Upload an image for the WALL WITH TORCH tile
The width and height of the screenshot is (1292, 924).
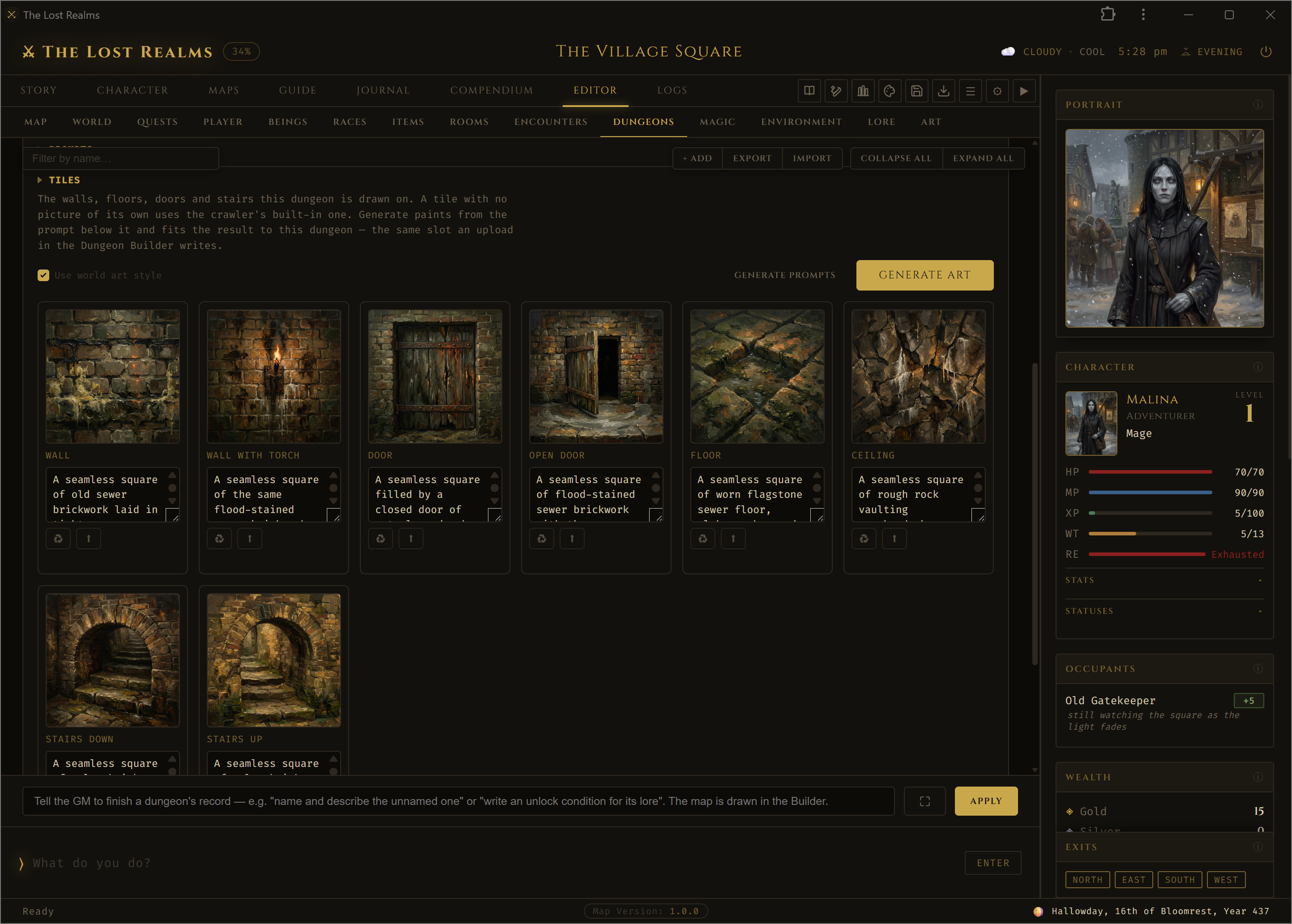[x=250, y=538]
